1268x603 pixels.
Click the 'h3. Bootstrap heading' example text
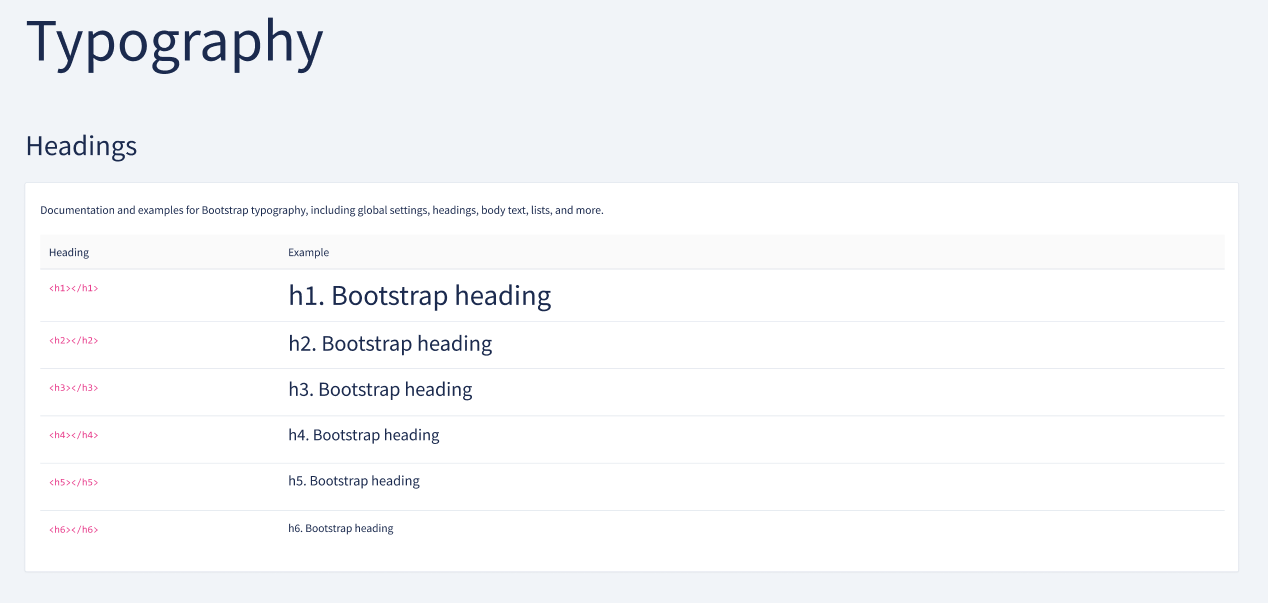pos(380,390)
